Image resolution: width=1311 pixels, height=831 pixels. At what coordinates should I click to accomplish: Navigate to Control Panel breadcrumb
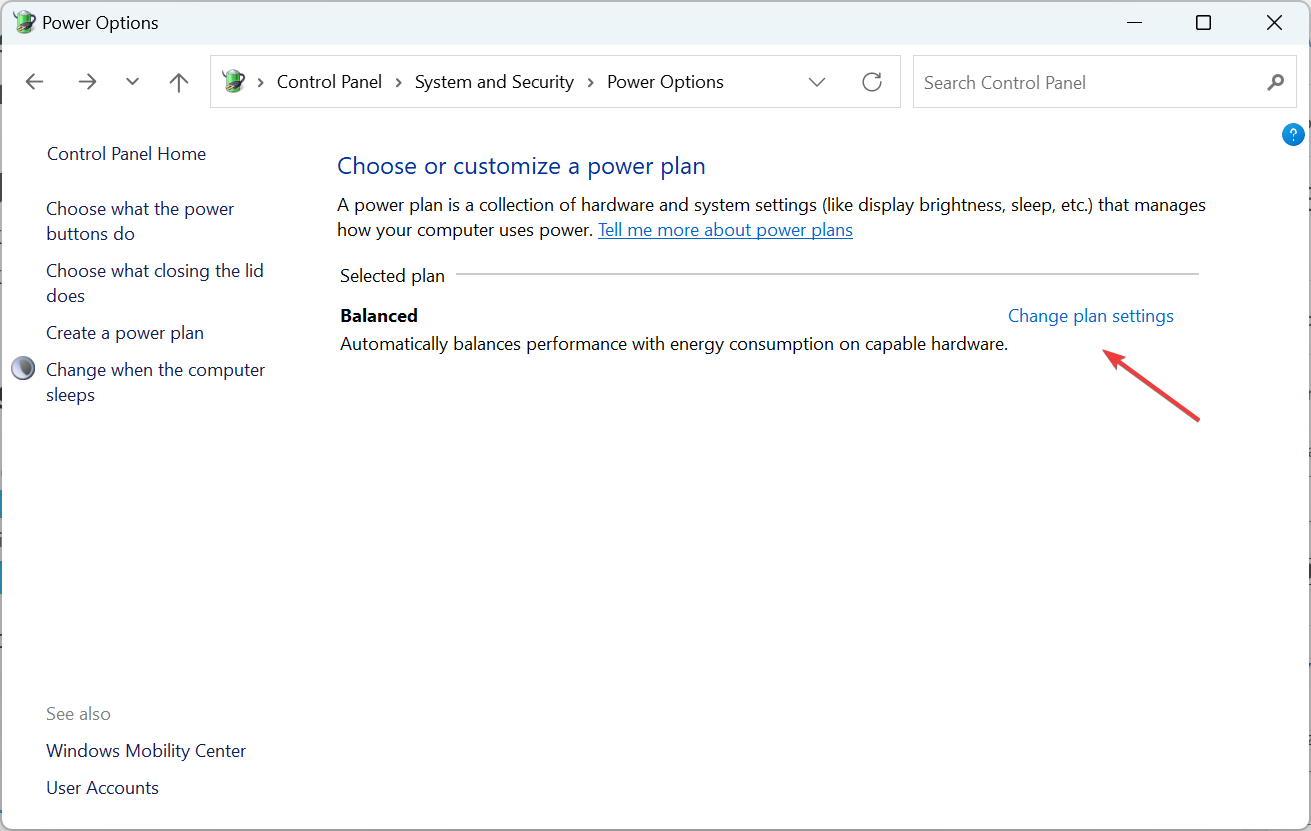coord(329,81)
